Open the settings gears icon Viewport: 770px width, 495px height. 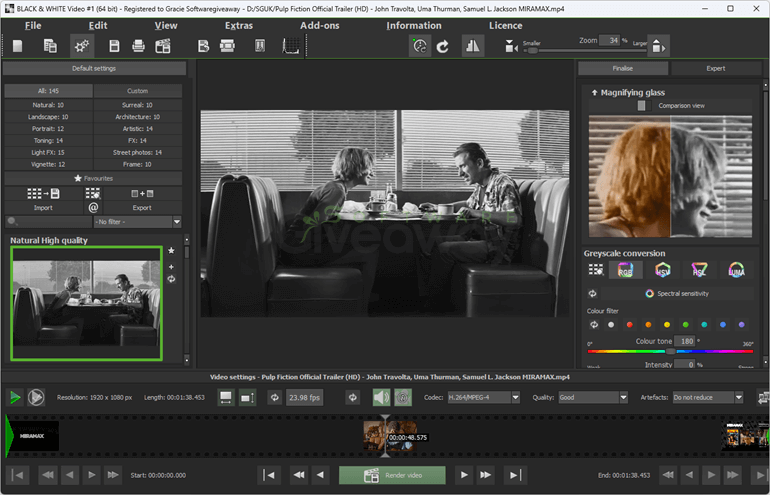pyautogui.click(x=82, y=46)
